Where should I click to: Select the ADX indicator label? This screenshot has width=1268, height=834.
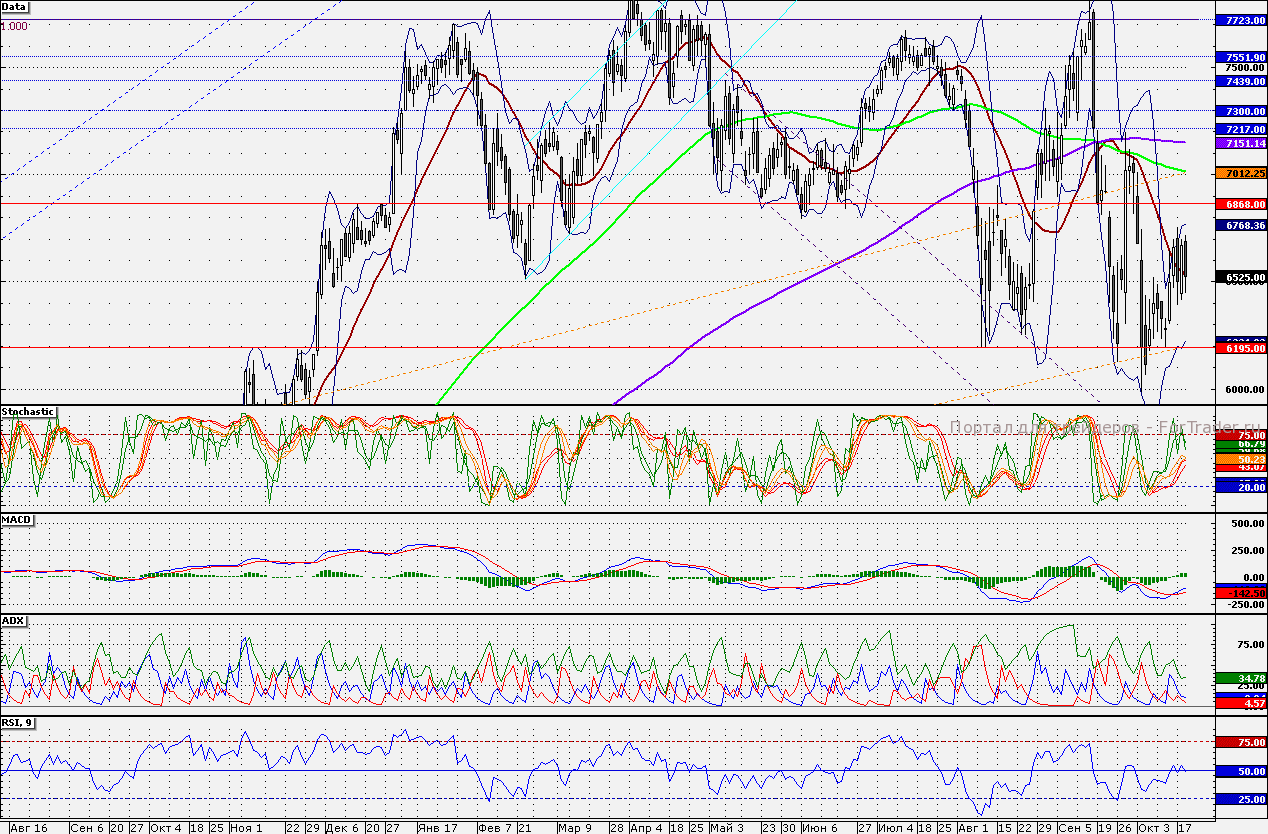14,620
